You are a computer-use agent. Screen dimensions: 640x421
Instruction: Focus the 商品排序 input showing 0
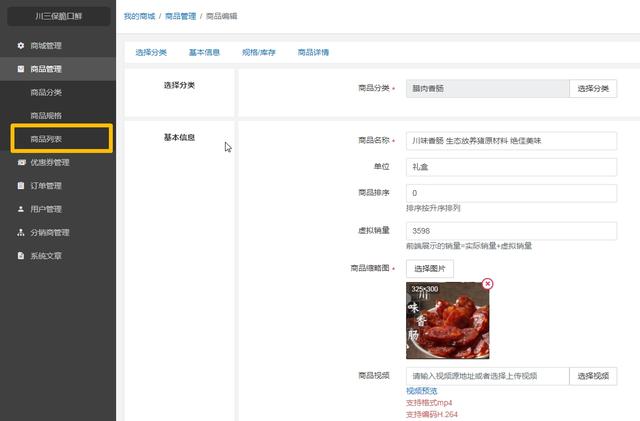(511, 193)
